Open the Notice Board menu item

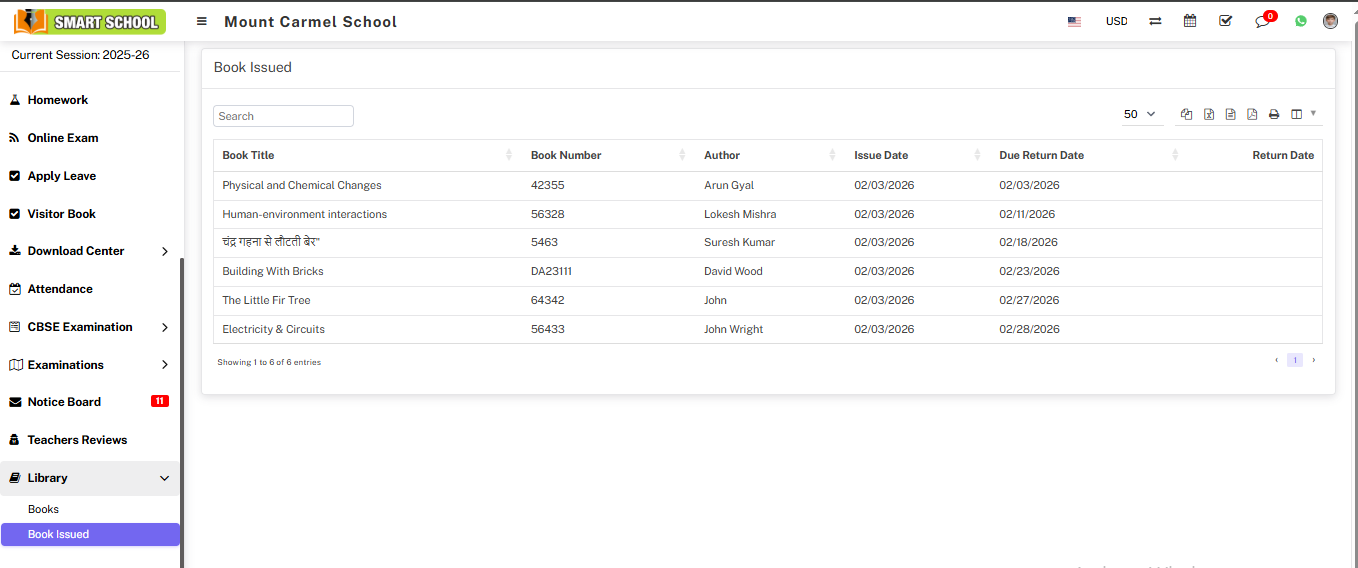point(65,402)
